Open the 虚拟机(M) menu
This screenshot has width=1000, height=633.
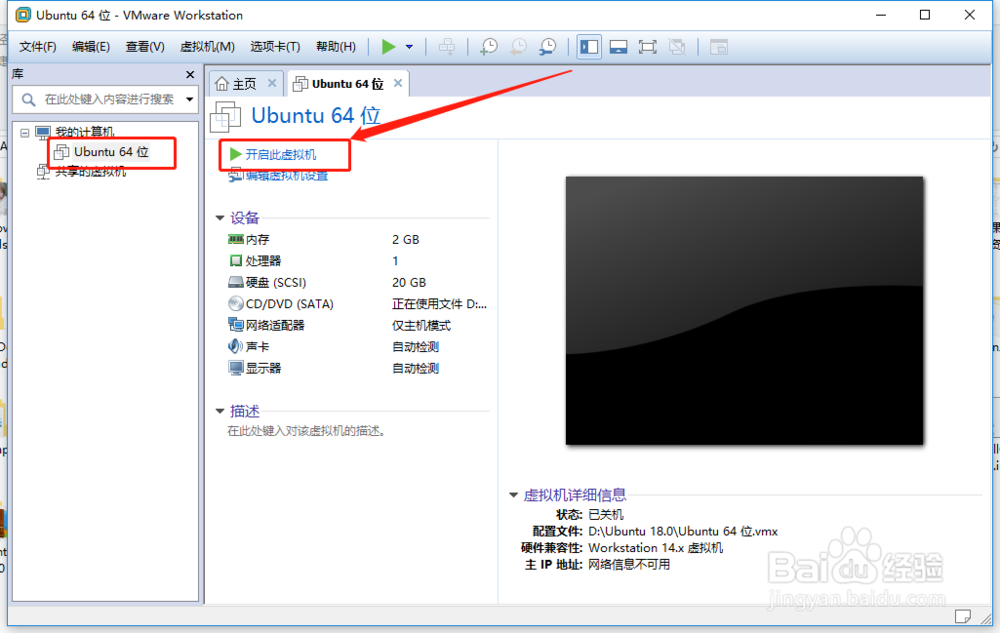[207, 47]
